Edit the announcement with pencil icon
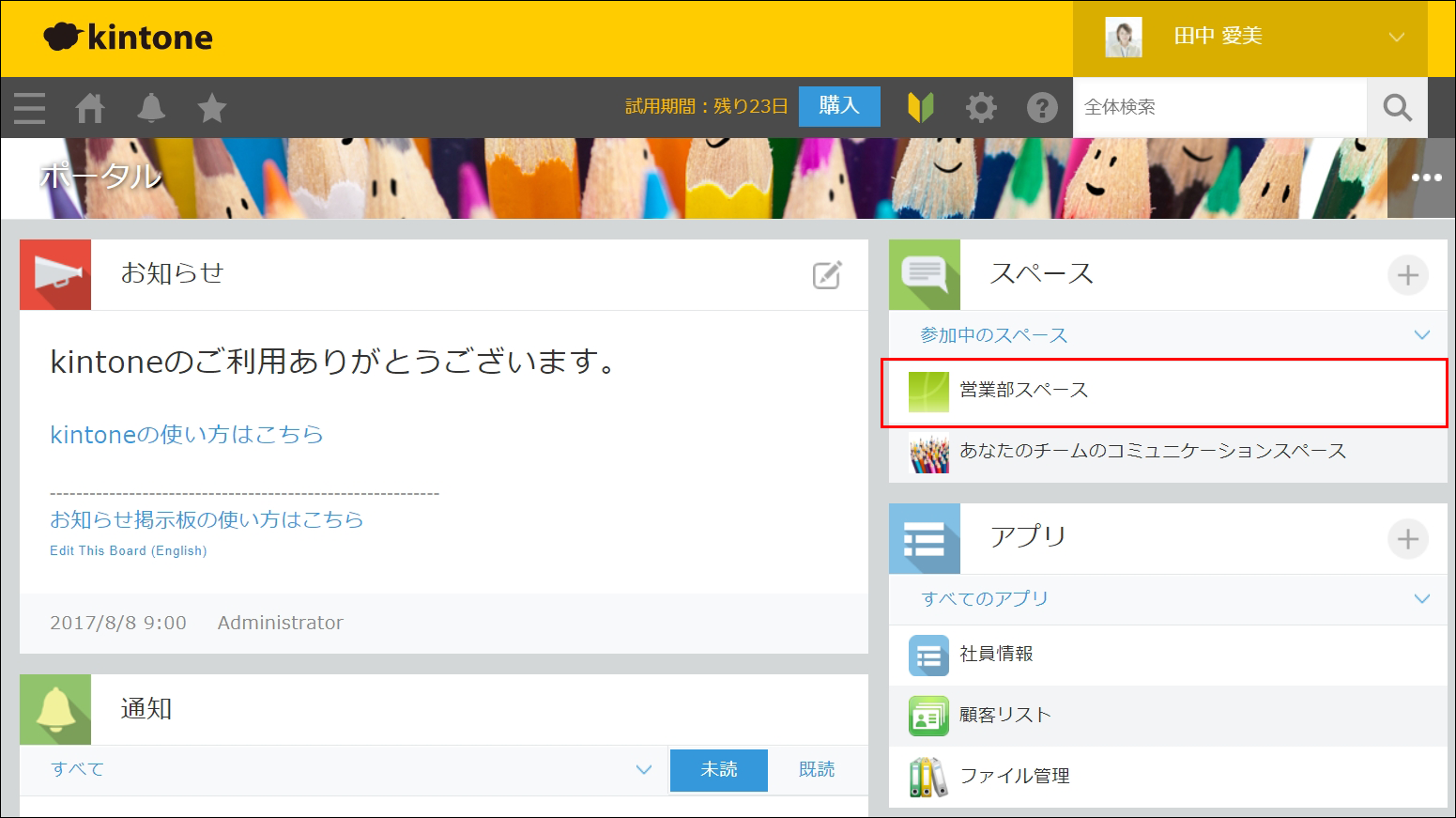This screenshot has width=1456, height=818. pyautogui.click(x=826, y=275)
